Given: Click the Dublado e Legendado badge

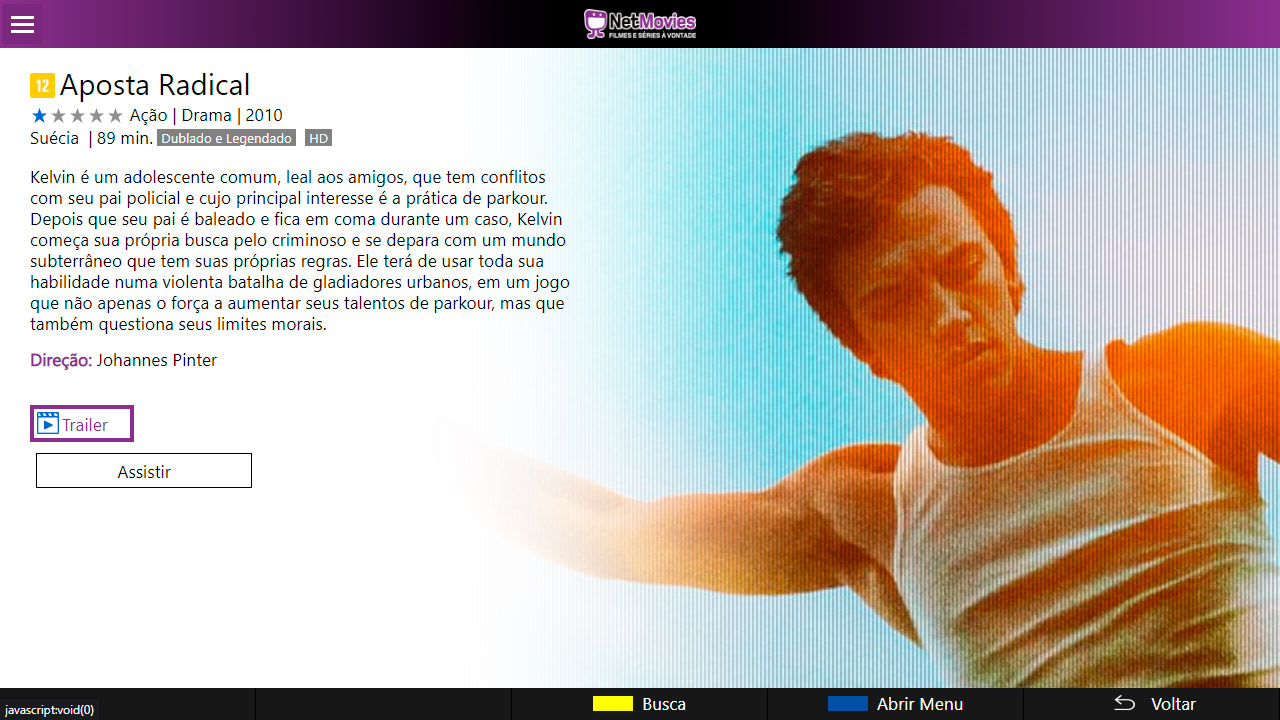Looking at the screenshot, I should pyautogui.click(x=226, y=138).
